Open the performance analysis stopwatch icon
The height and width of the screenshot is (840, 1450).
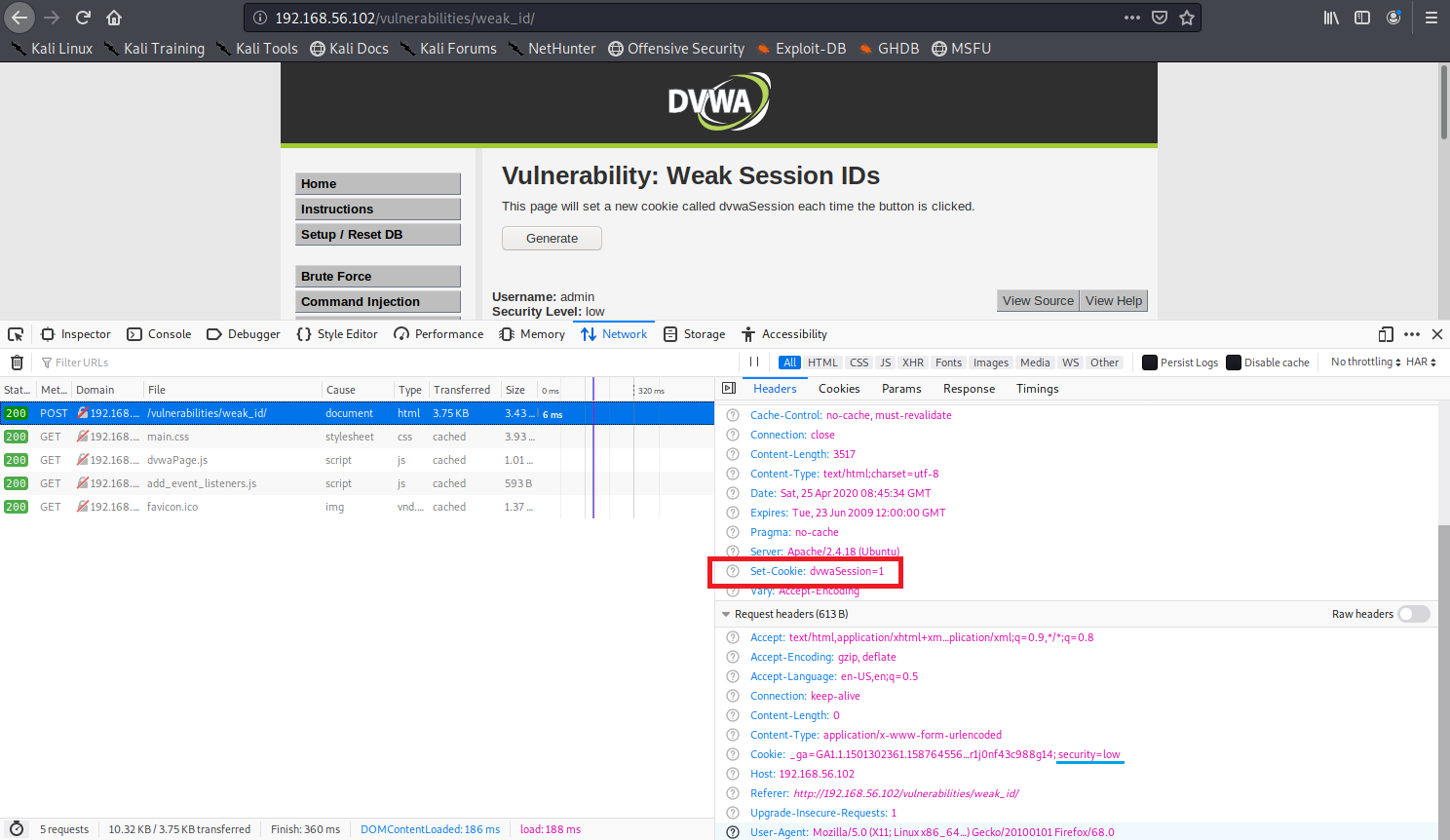coord(17,829)
